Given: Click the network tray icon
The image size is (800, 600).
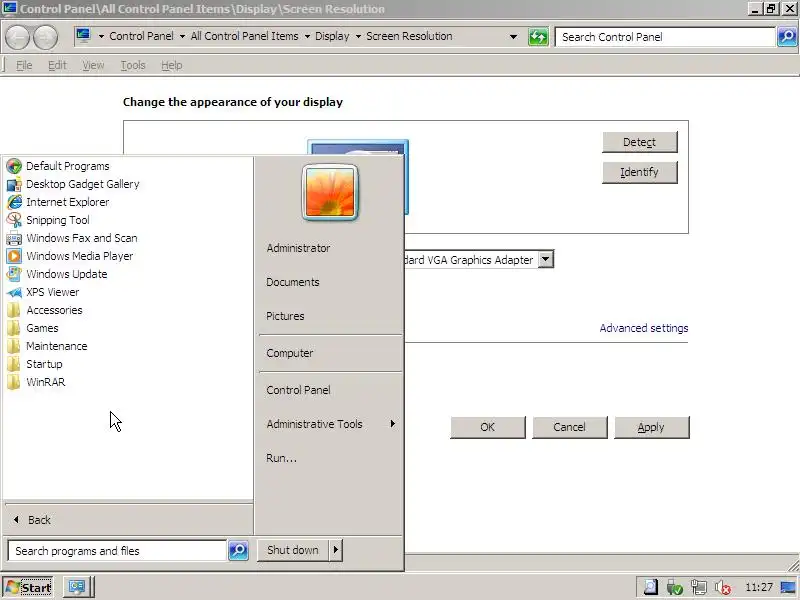Looking at the screenshot, I should tap(698, 588).
